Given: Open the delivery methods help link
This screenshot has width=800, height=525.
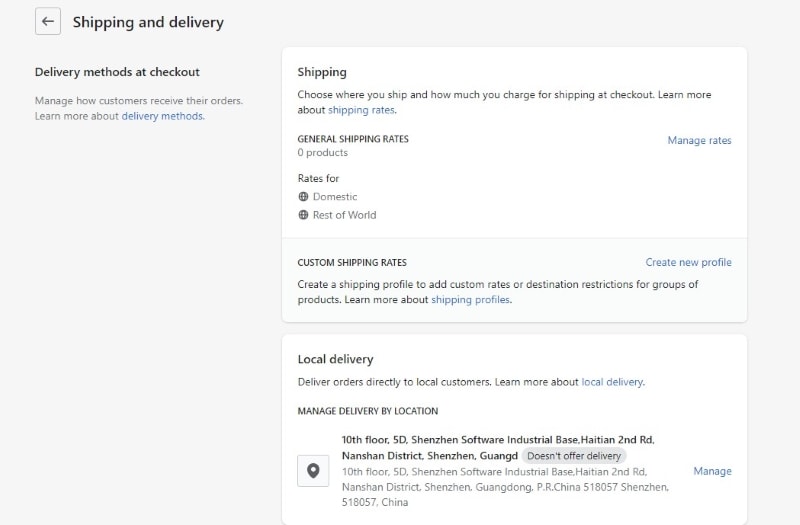Looking at the screenshot, I should (162, 116).
